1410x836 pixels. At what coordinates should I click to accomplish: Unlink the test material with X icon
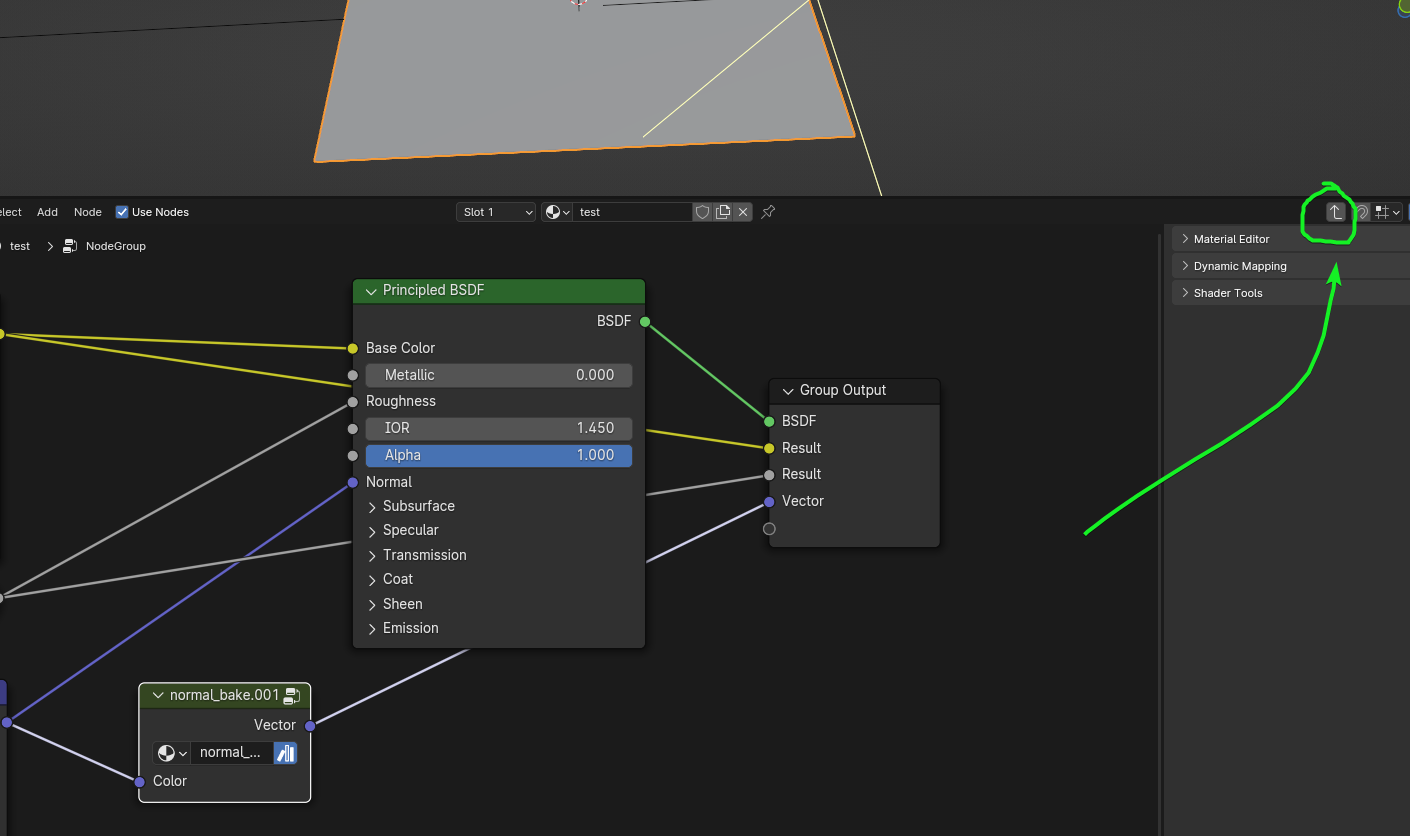[x=743, y=212]
